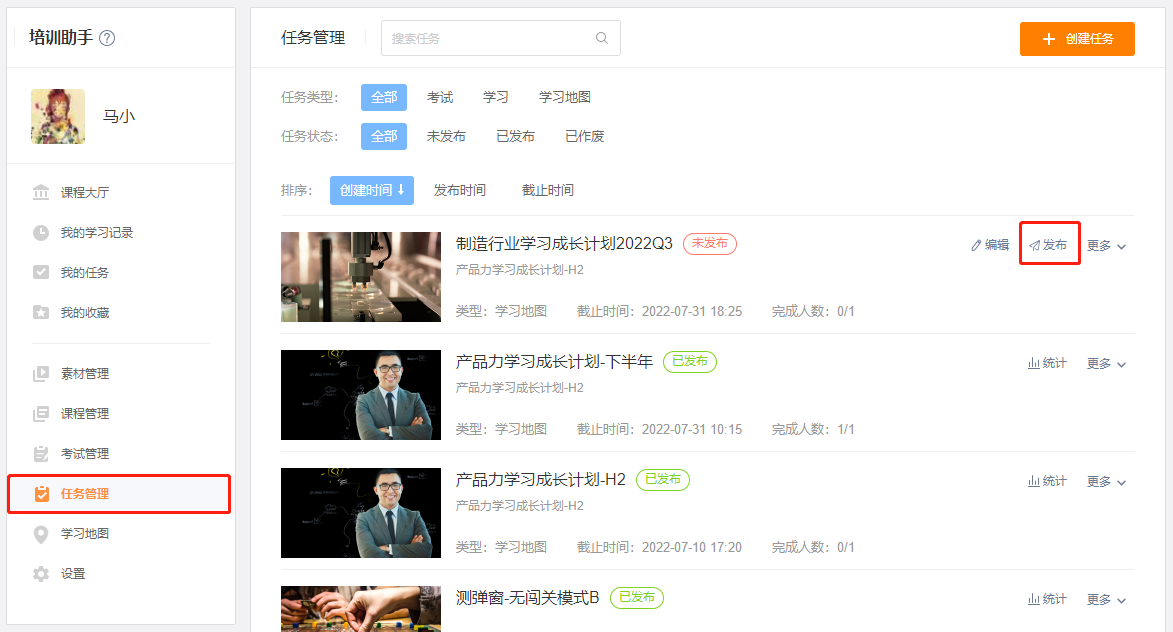Viewport: 1173px width, 632px height.
Task: Click the username 马小
Action: pos(119,117)
